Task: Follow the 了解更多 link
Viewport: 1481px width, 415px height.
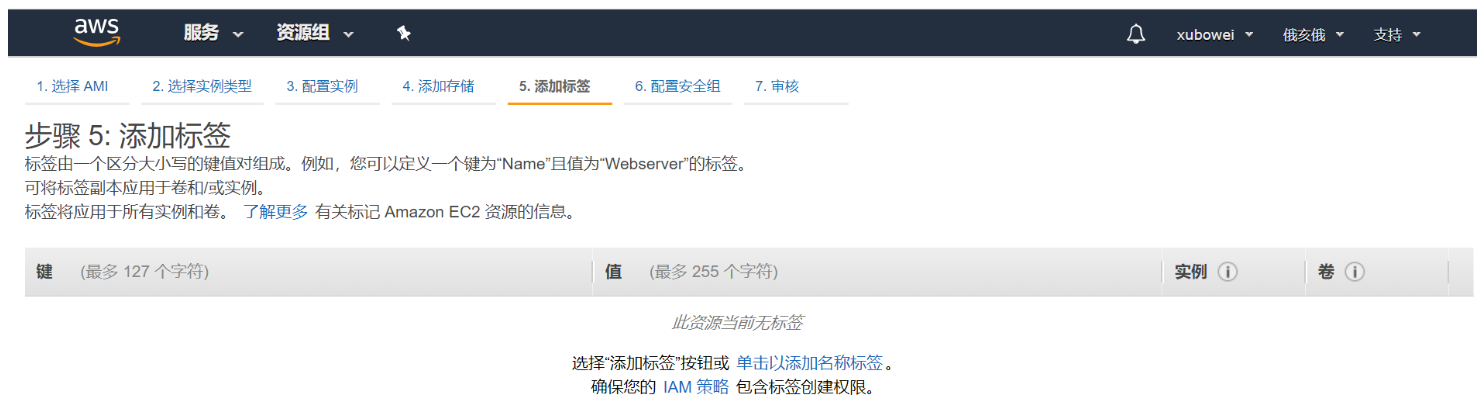Action: (x=275, y=212)
